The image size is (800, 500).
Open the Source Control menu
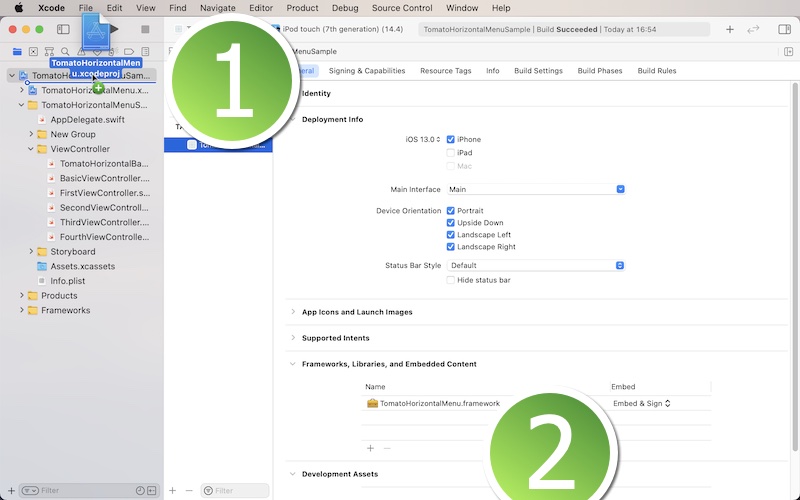(x=402, y=8)
